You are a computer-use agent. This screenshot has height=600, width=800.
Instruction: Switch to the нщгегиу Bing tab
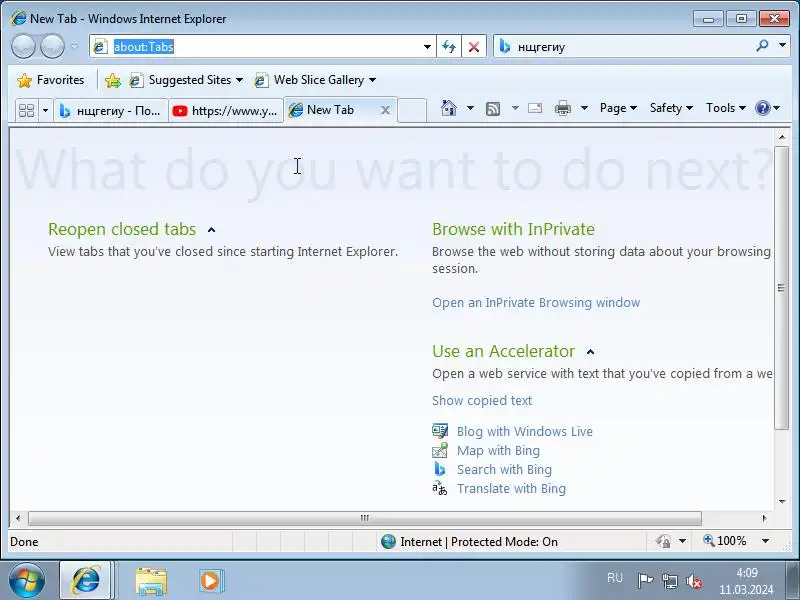pyautogui.click(x=111, y=110)
